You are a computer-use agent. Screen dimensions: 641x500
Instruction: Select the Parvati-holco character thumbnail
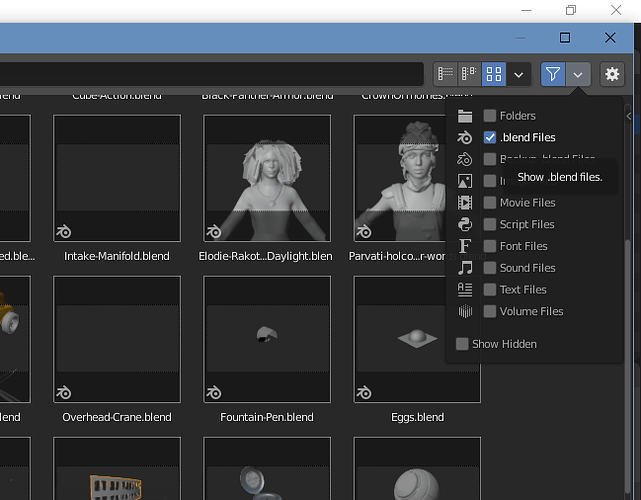point(400,178)
